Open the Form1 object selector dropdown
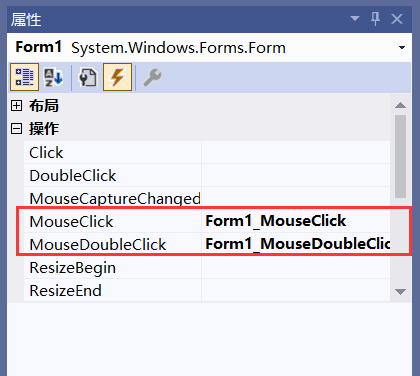This screenshot has width=420, height=376. point(402,48)
